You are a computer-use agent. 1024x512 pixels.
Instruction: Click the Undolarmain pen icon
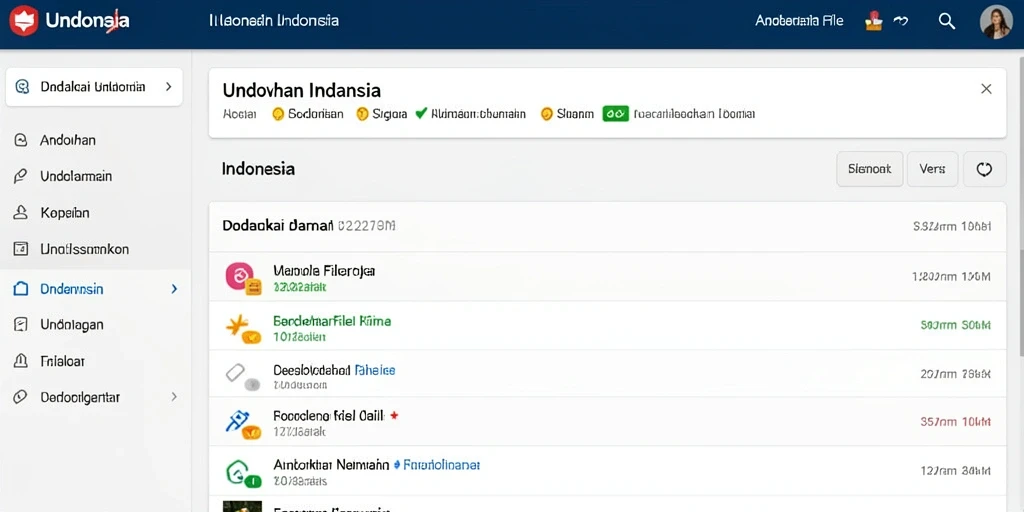[x=20, y=176]
